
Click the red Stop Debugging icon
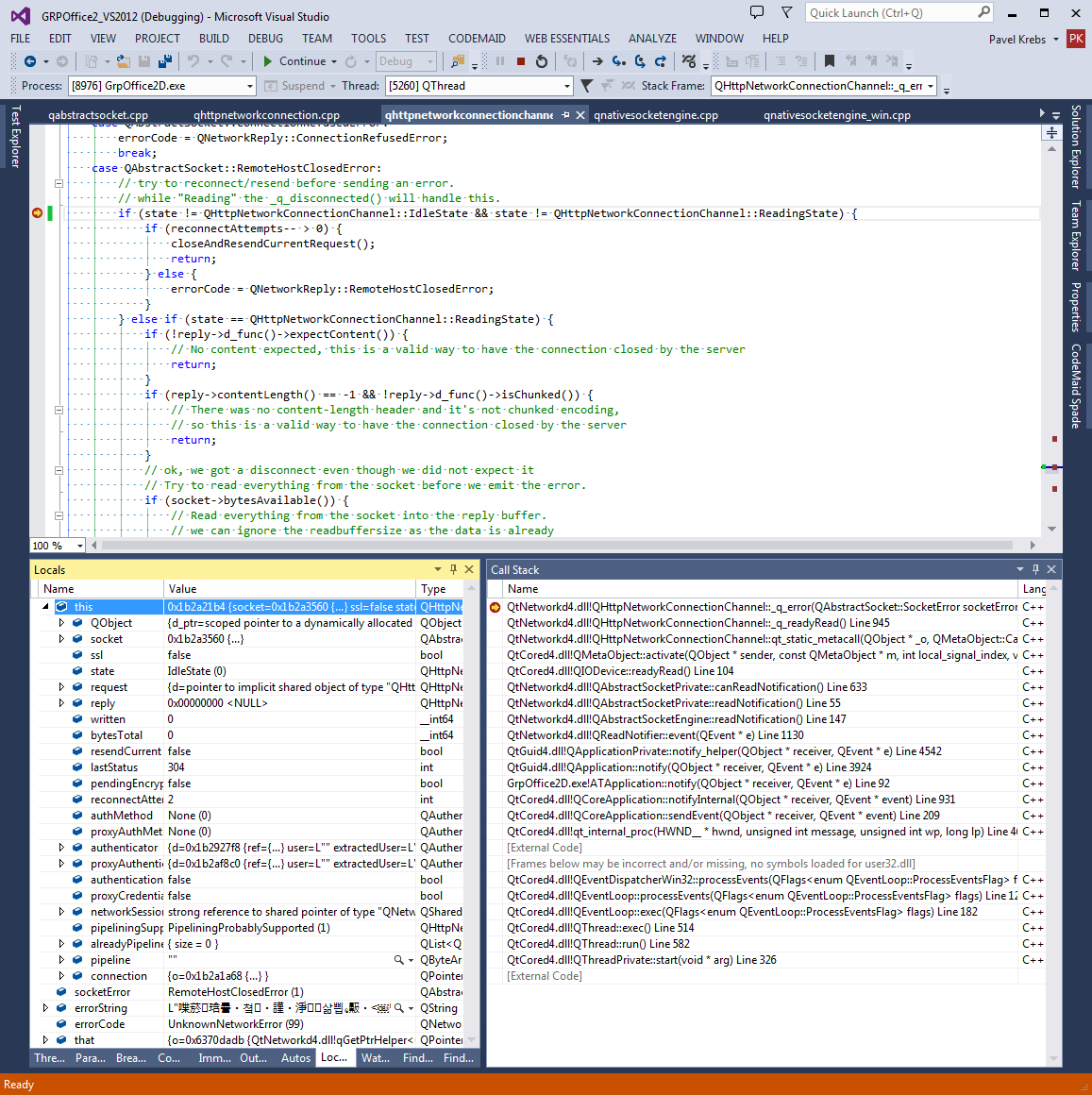[520, 61]
